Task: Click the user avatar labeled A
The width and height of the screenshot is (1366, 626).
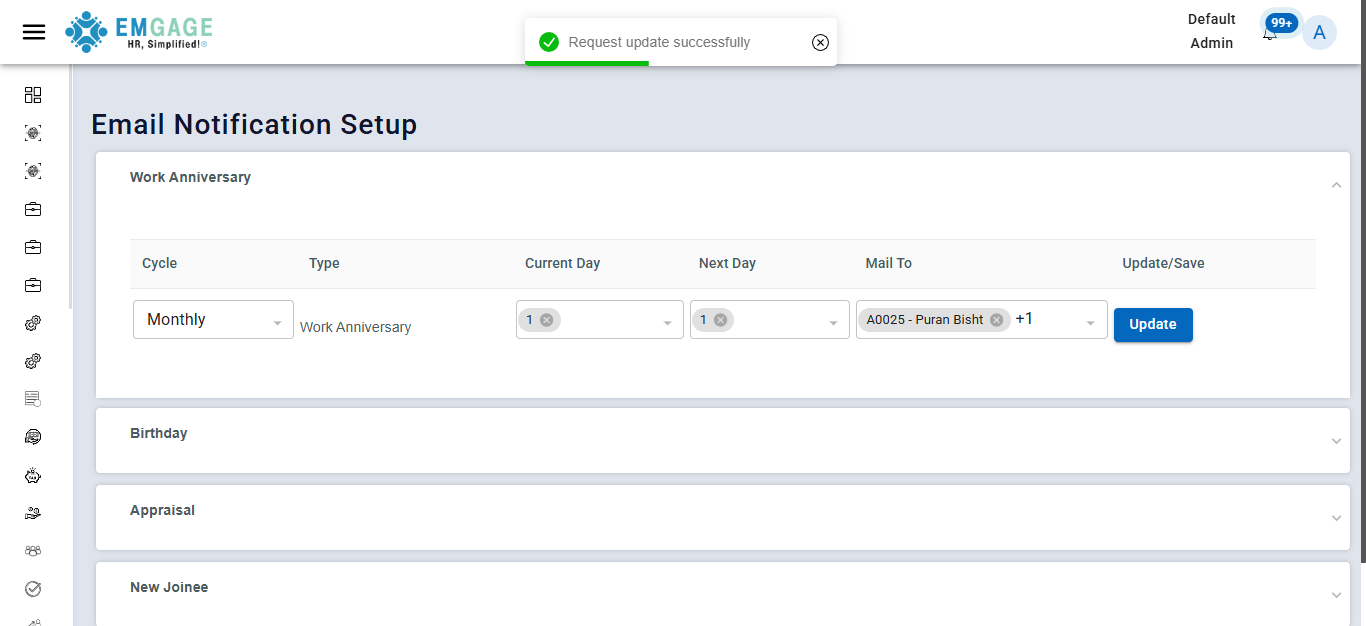Action: tap(1319, 33)
